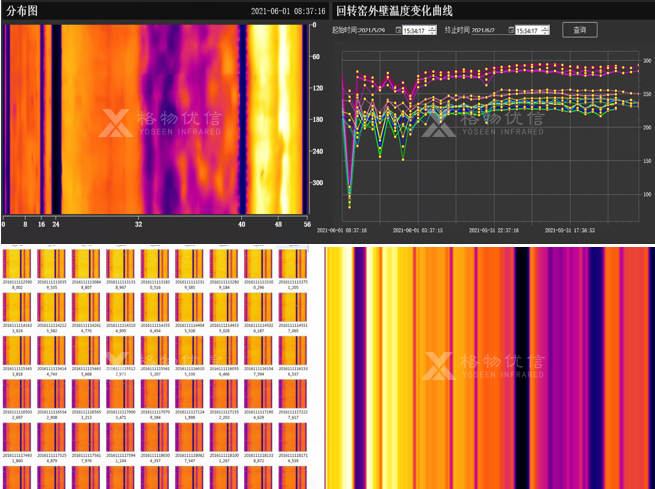Open thumbnail labeled 4_776

click(86, 307)
